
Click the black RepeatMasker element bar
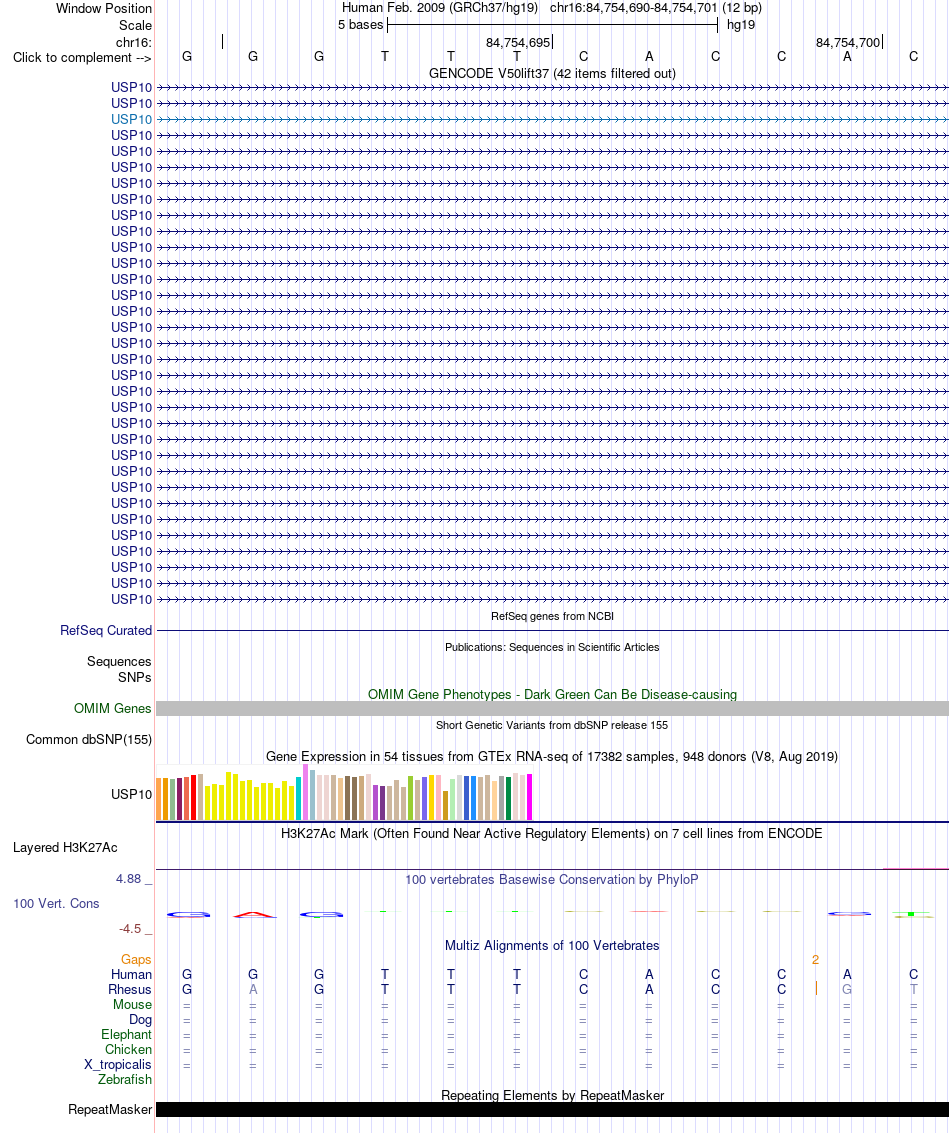(552, 1109)
